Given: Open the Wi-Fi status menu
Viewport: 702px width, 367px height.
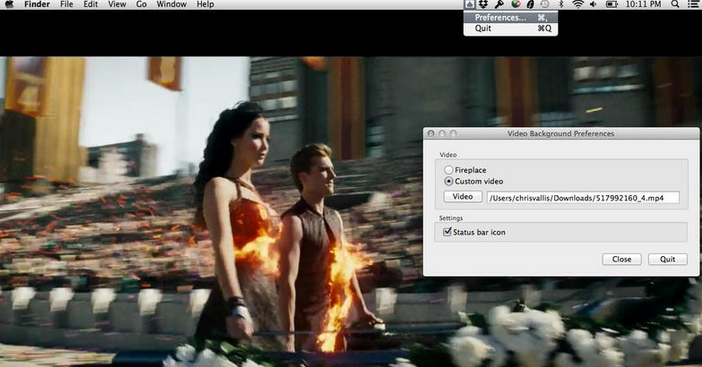Looking at the screenshot, I should click(x=578, y=4).
